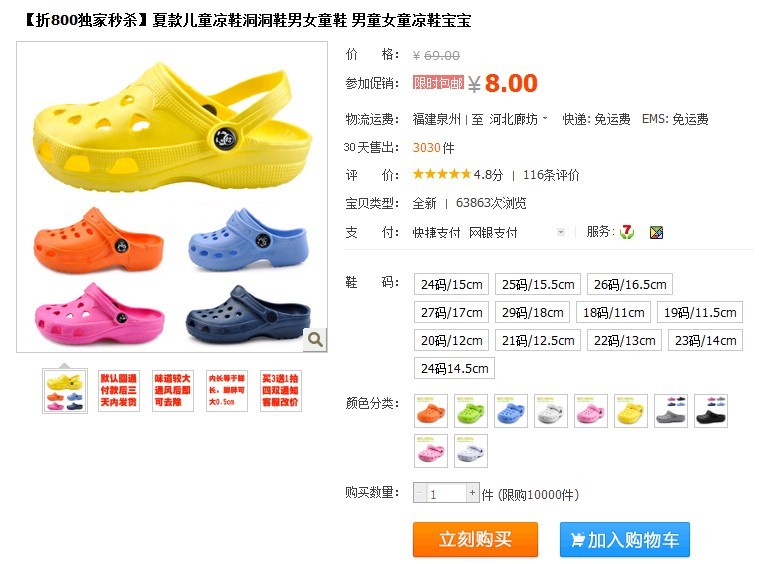Select shoe size 24码/15cm
The height and width of the screenshot is (564, 759).
[452, 284]
